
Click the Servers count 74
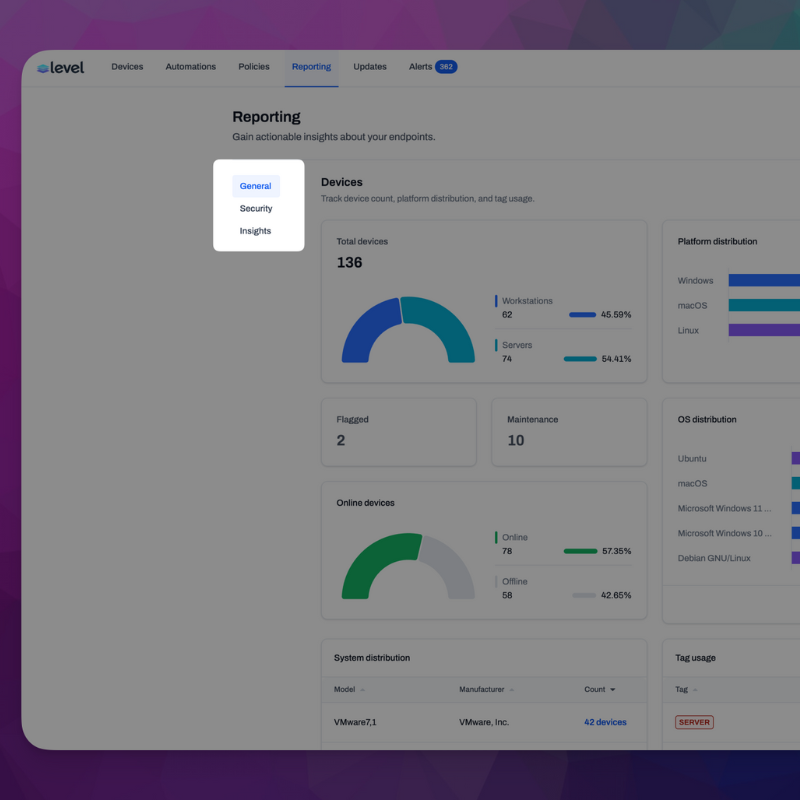coord(507,359)
